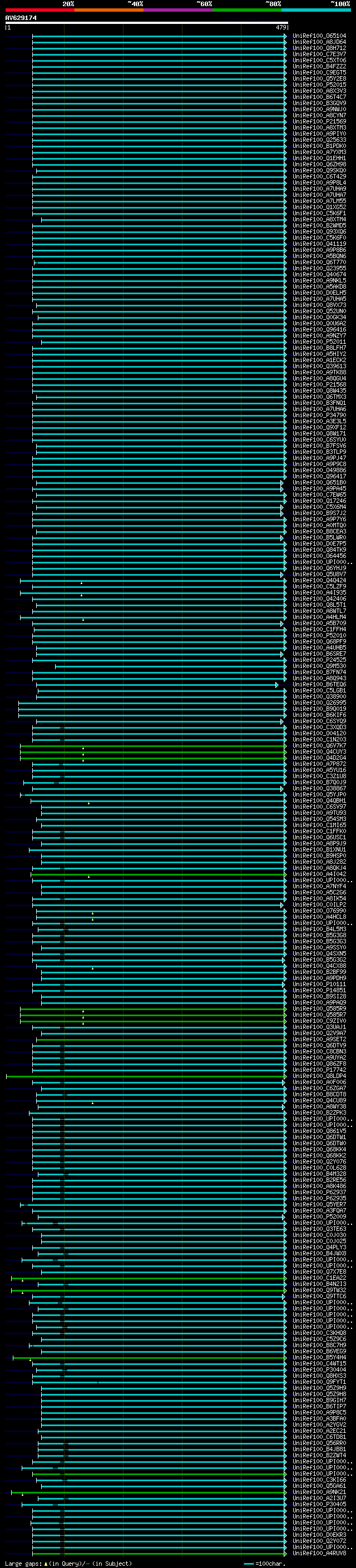Select the UniRef100_C3KHQ8 label
The image size is (356, 1568).
pos(319,1333)
